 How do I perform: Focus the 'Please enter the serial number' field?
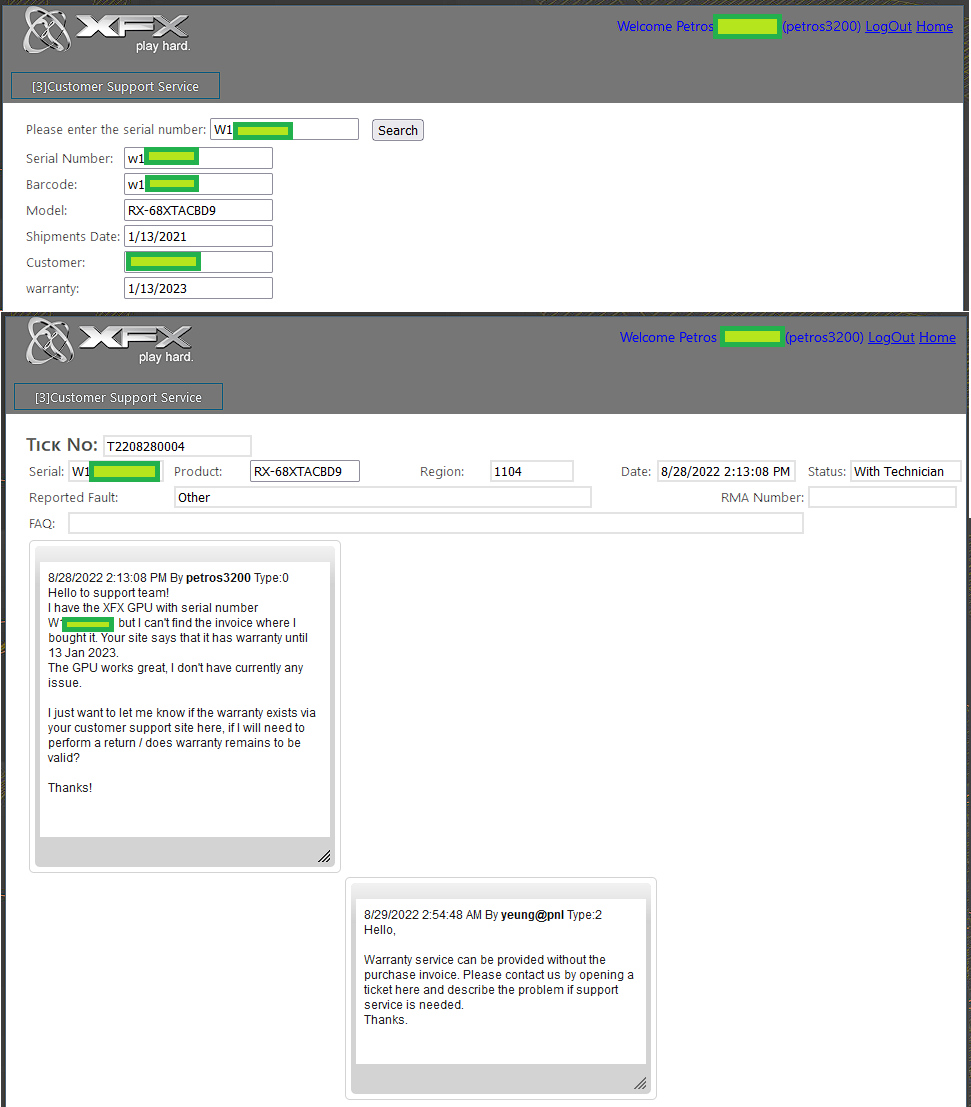coord(285,129)
